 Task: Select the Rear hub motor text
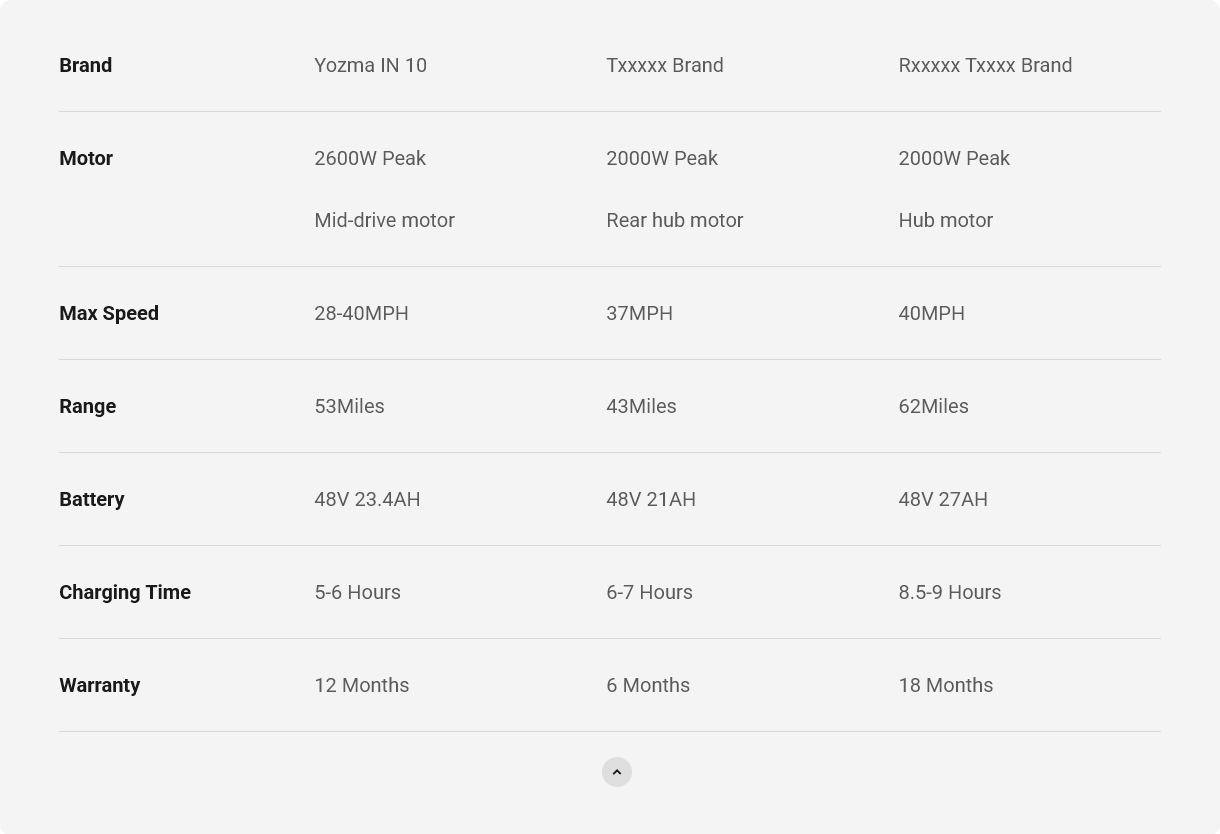point(674,220)
